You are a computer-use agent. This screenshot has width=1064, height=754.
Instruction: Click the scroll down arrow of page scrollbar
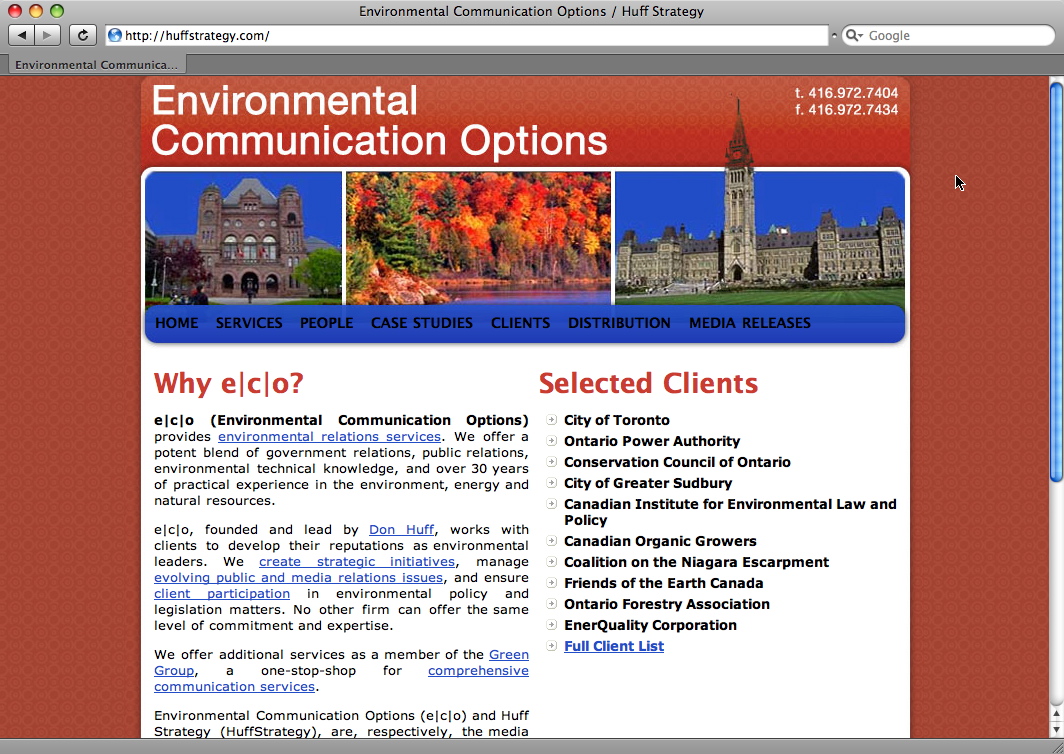(x=1056, y=729)
